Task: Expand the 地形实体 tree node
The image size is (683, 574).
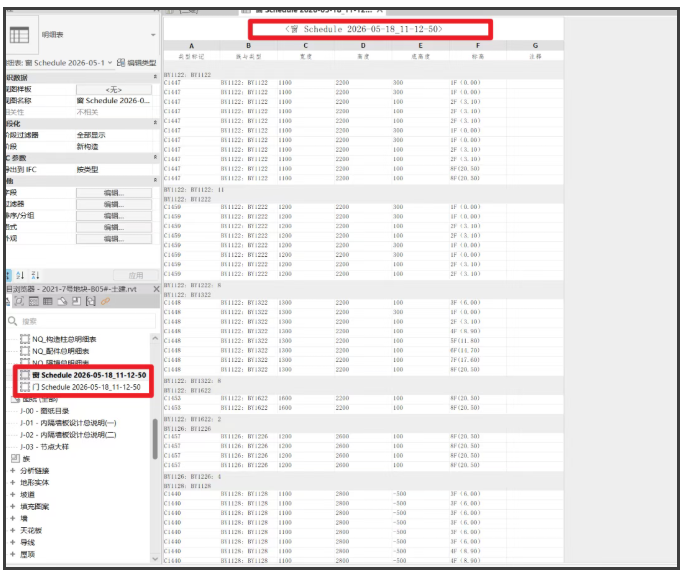Action: click(x=13, y=483)
